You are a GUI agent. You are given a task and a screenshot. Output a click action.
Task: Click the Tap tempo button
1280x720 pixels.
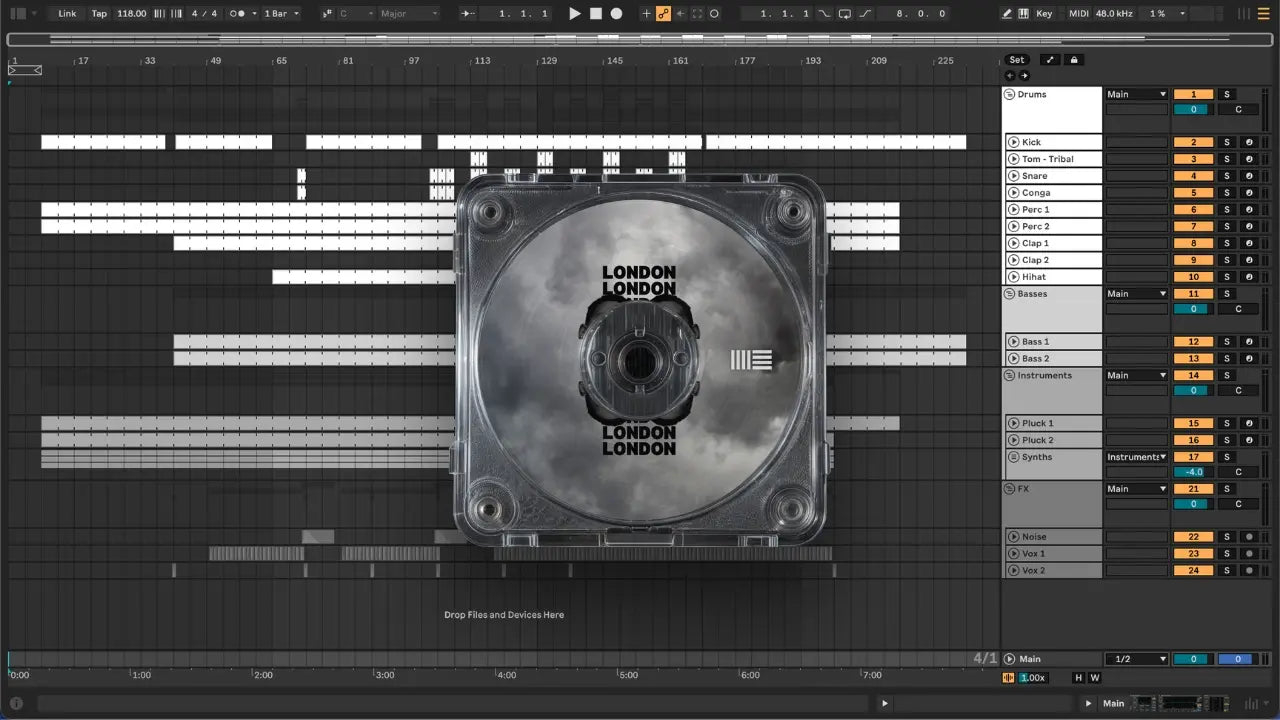click(99, 14)
